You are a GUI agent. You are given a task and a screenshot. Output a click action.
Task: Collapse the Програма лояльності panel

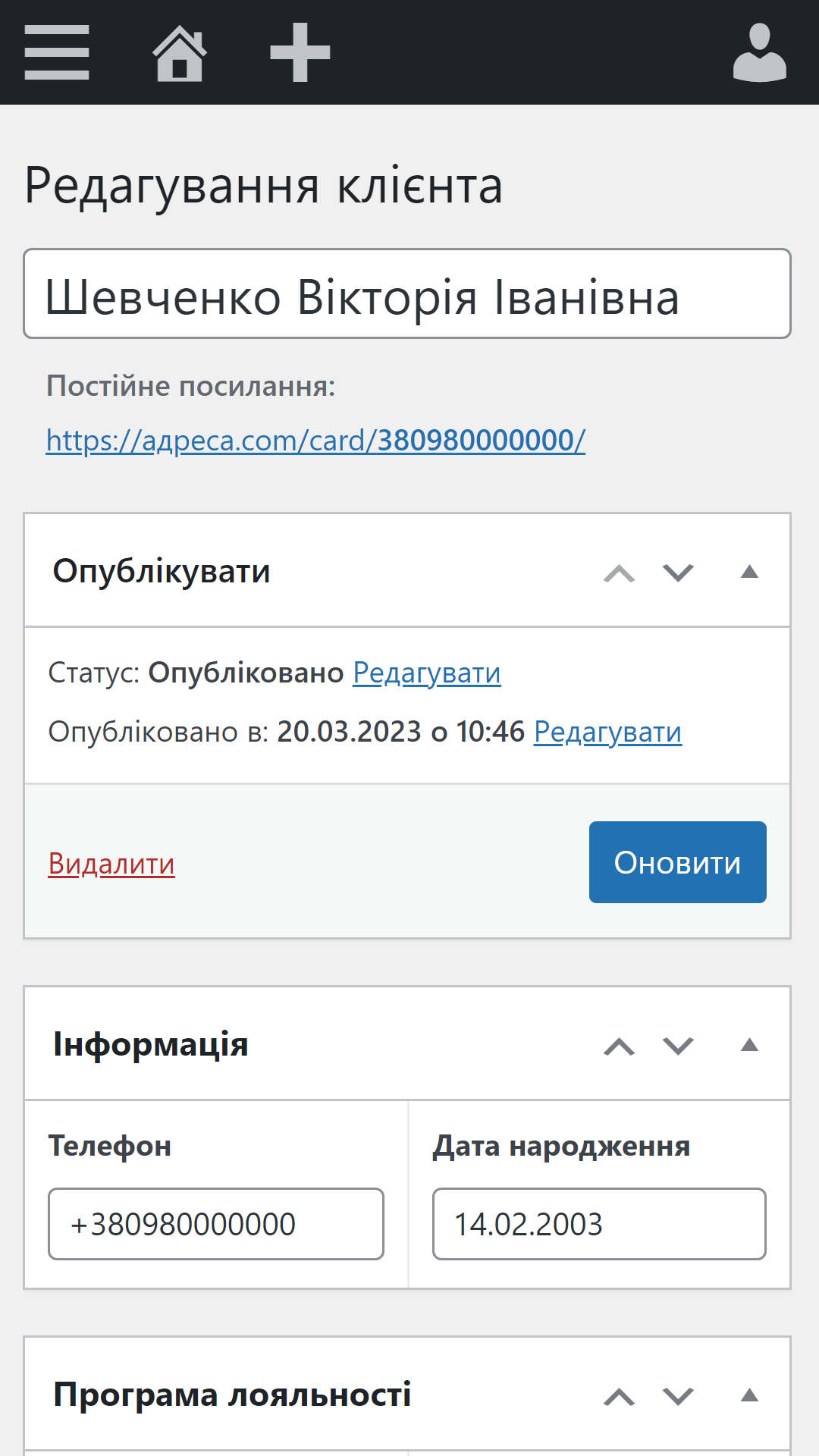[749, 1395]
